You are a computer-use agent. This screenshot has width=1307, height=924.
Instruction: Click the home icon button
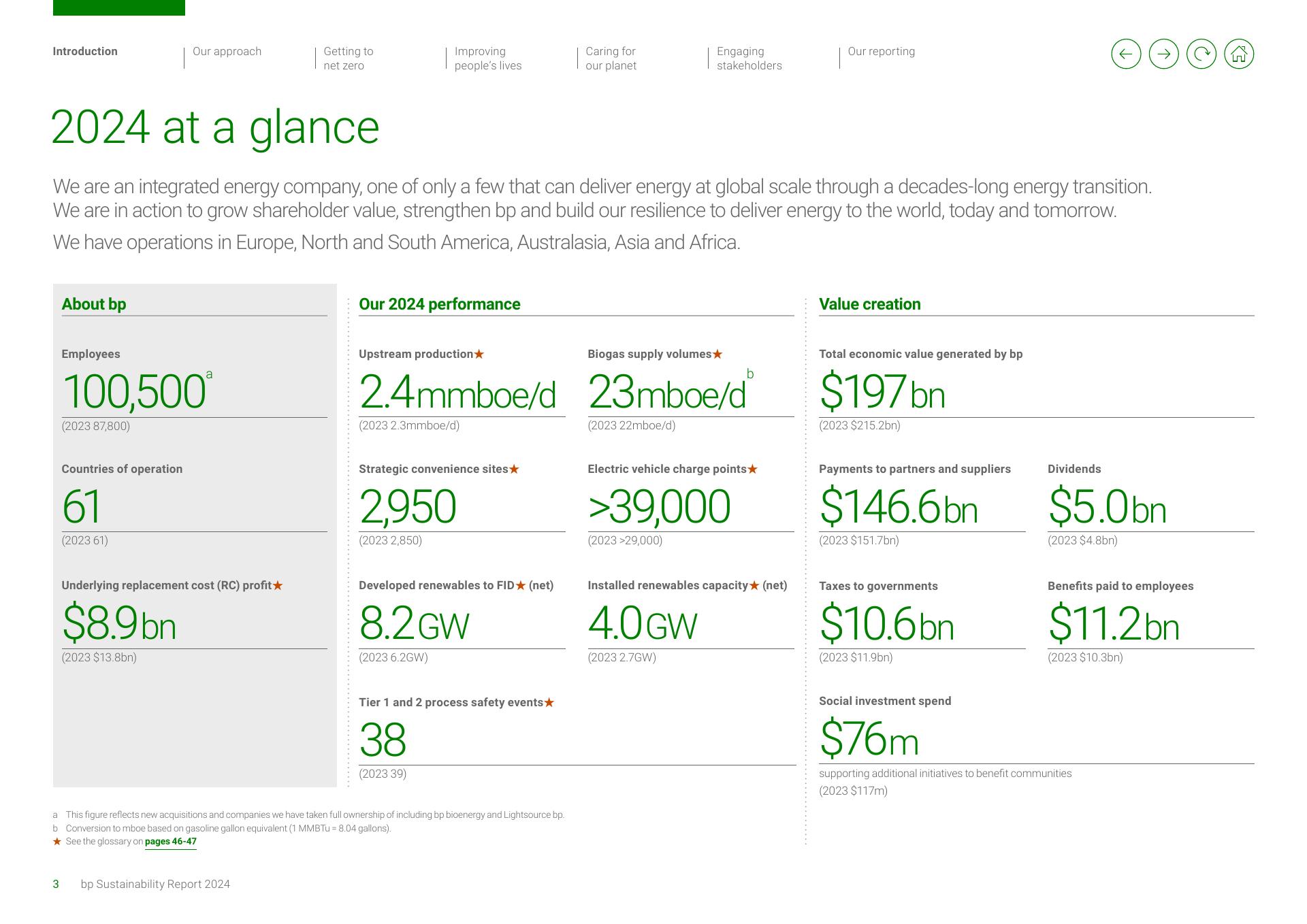point(1239,54)
